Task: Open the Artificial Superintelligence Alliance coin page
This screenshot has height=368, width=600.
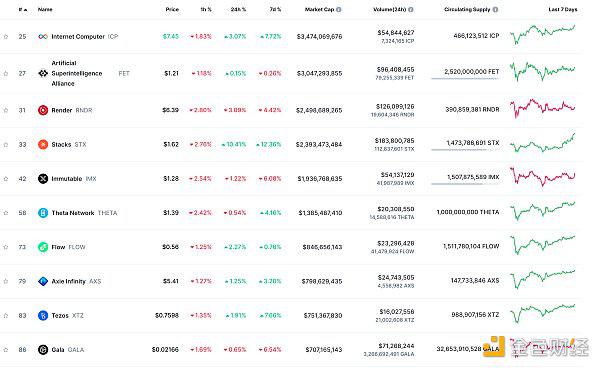Action: click(x=77, y=73)
